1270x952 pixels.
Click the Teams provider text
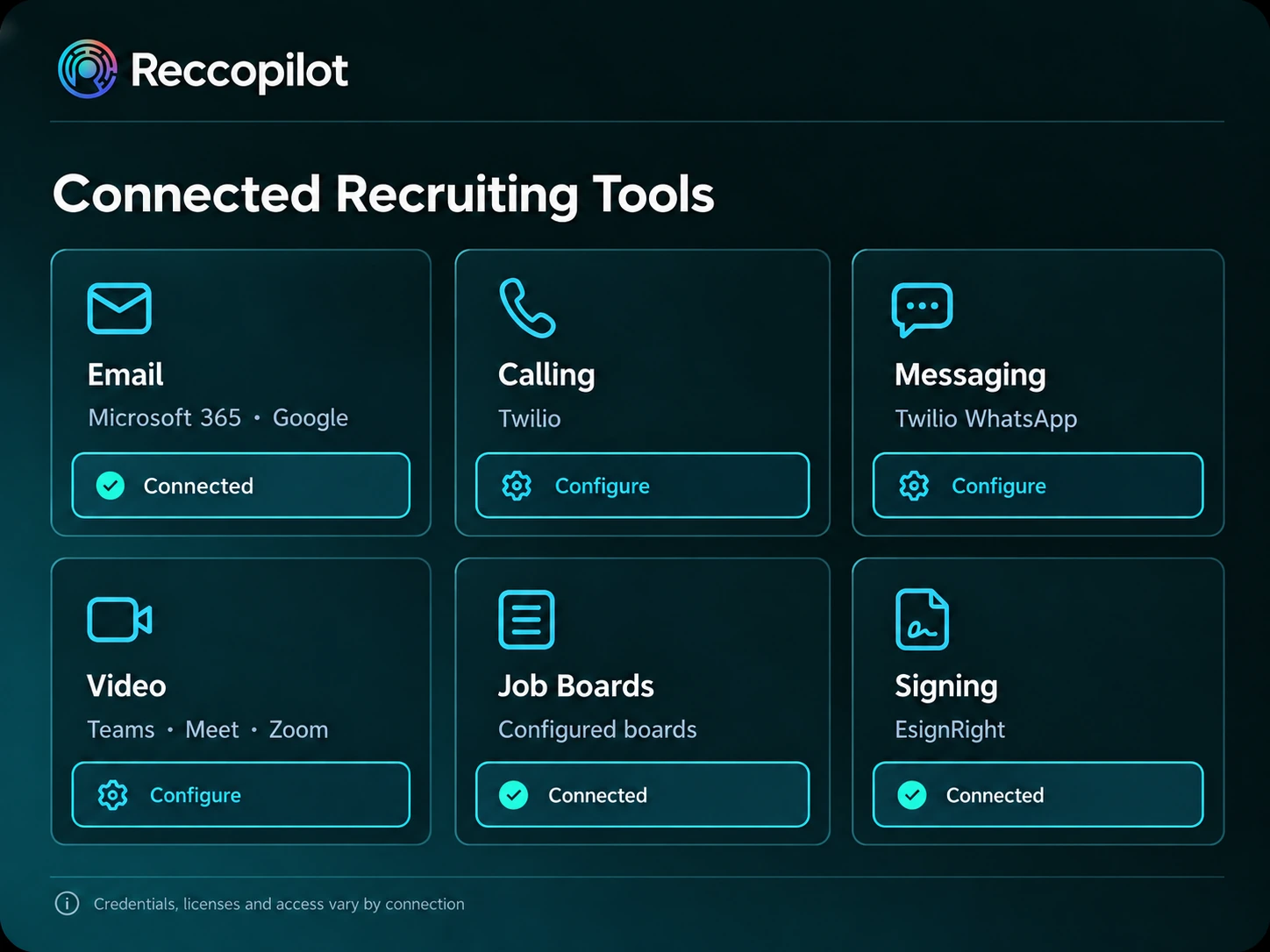121,729
